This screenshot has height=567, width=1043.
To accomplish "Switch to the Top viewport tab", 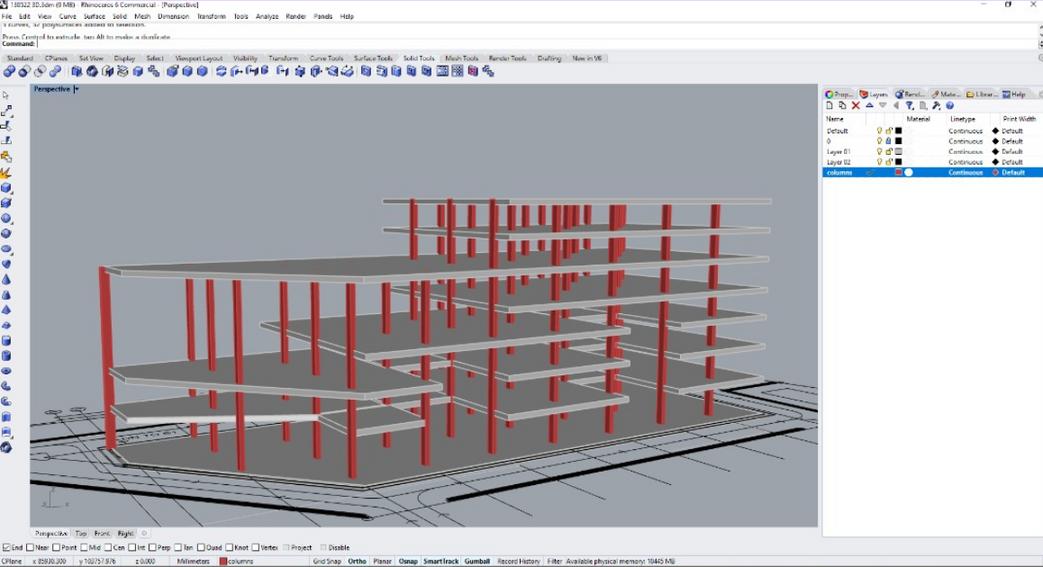I will (x=80, y=534).
